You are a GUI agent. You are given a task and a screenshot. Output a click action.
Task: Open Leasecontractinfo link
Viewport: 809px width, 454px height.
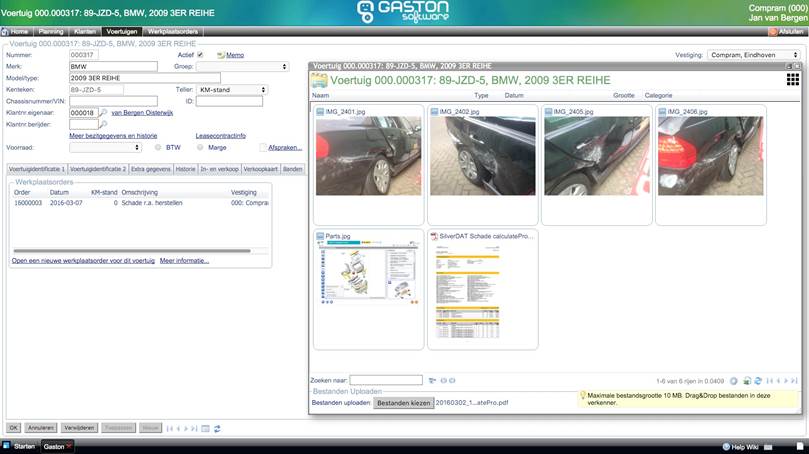[x=220, y=136]
